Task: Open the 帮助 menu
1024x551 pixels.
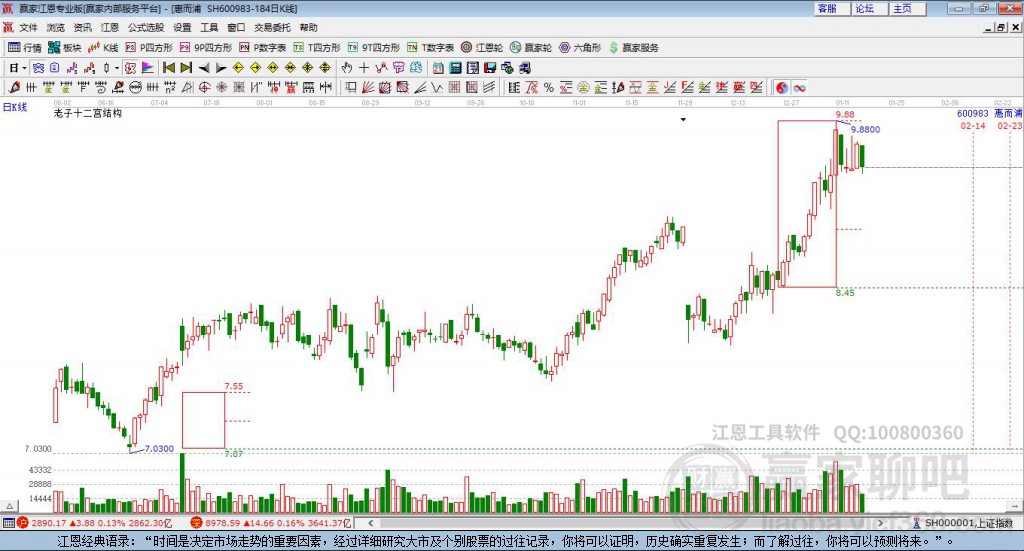Action: pos(308,27)
